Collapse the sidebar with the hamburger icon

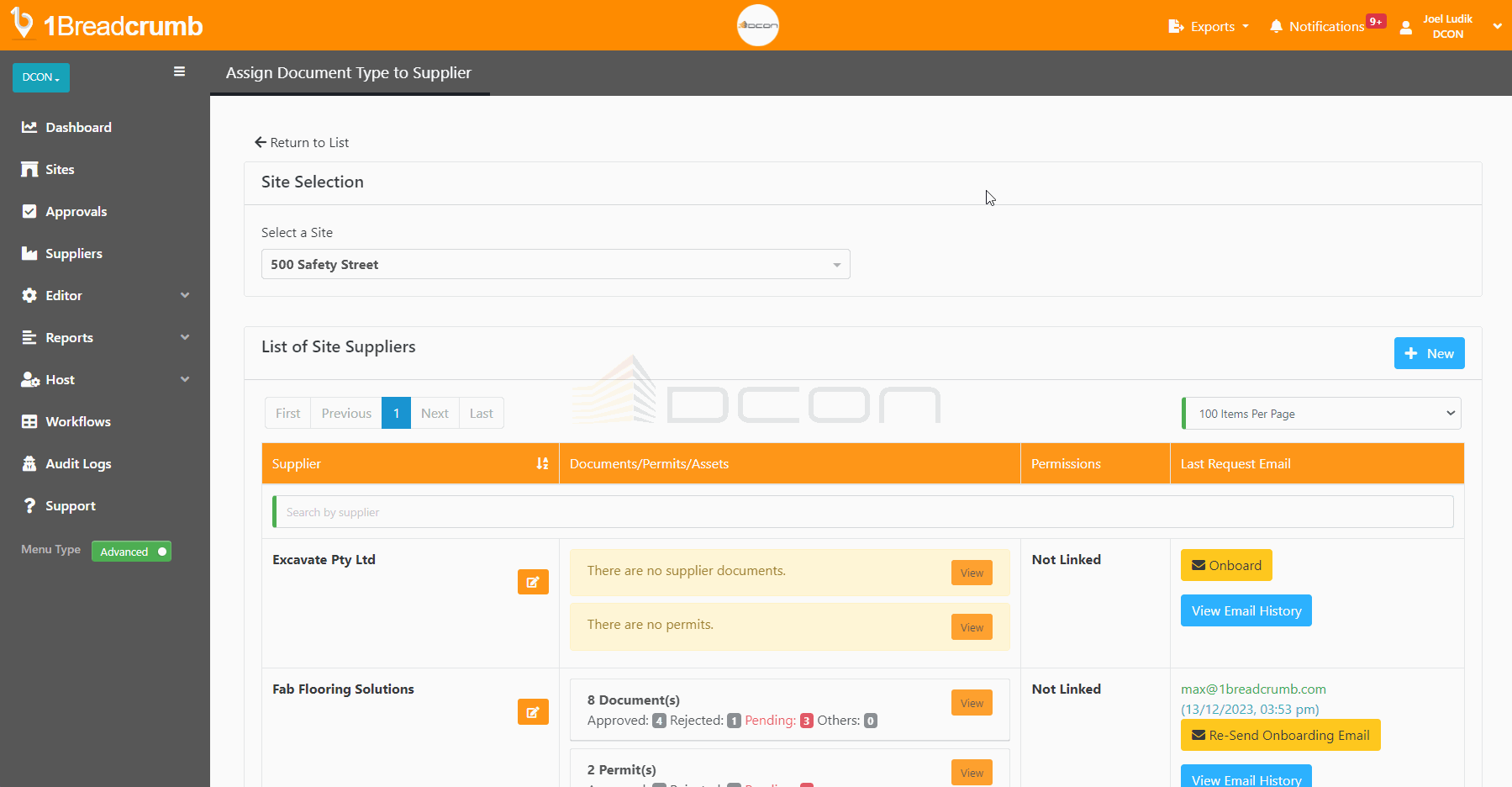click(179, 71)
